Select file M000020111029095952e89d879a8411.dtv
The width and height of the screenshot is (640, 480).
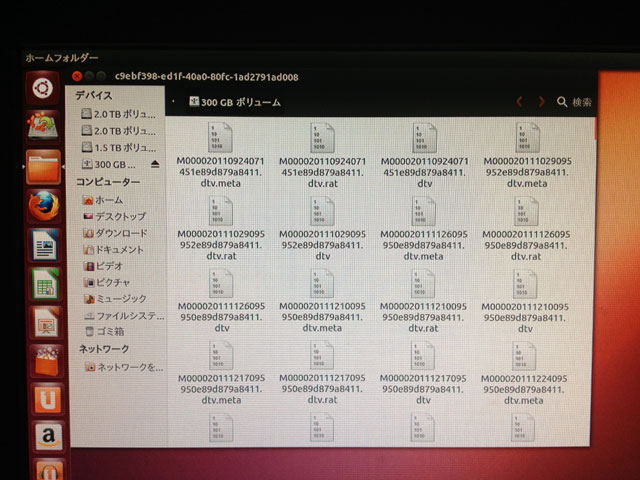tap(322, 228)
